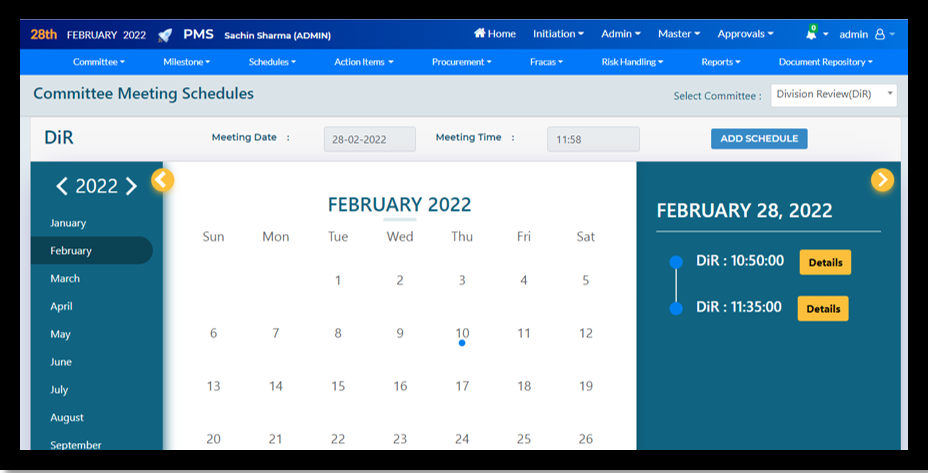The width and height of the screenshot is (928, 473).
Task: View Details for DiR 10:50:00 meeting
Action: pyautogui.click(x=825, y=263)
